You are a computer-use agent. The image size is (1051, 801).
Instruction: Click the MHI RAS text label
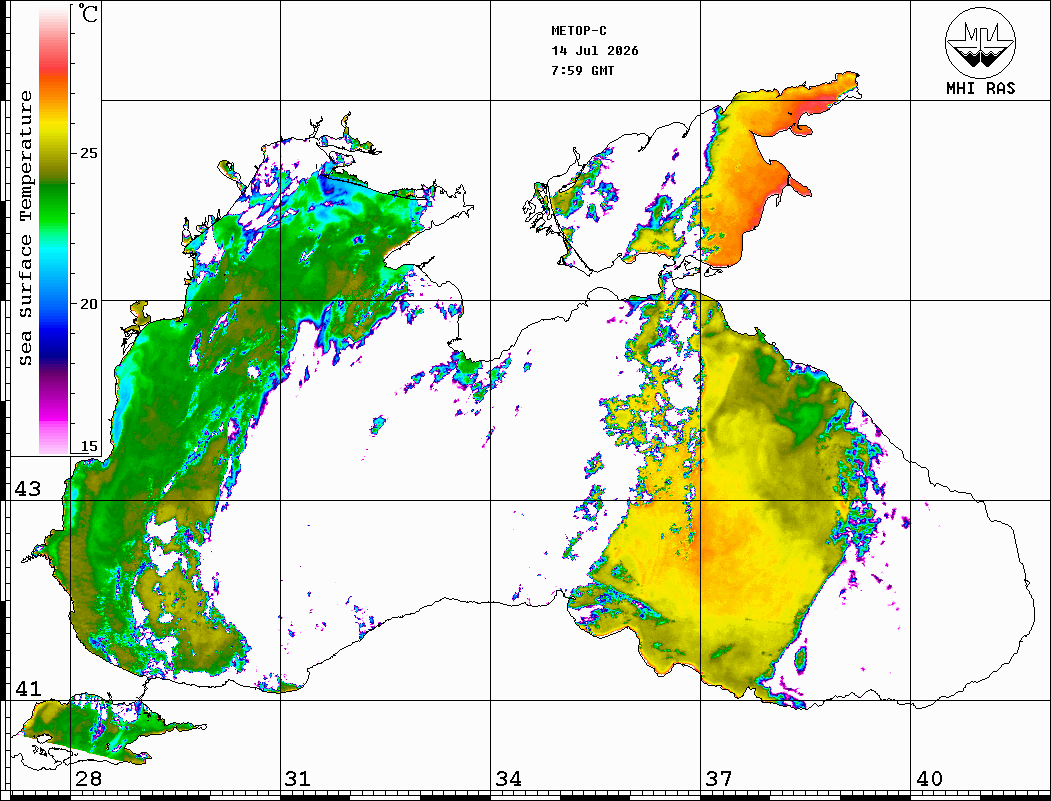[x=981, y=88]
